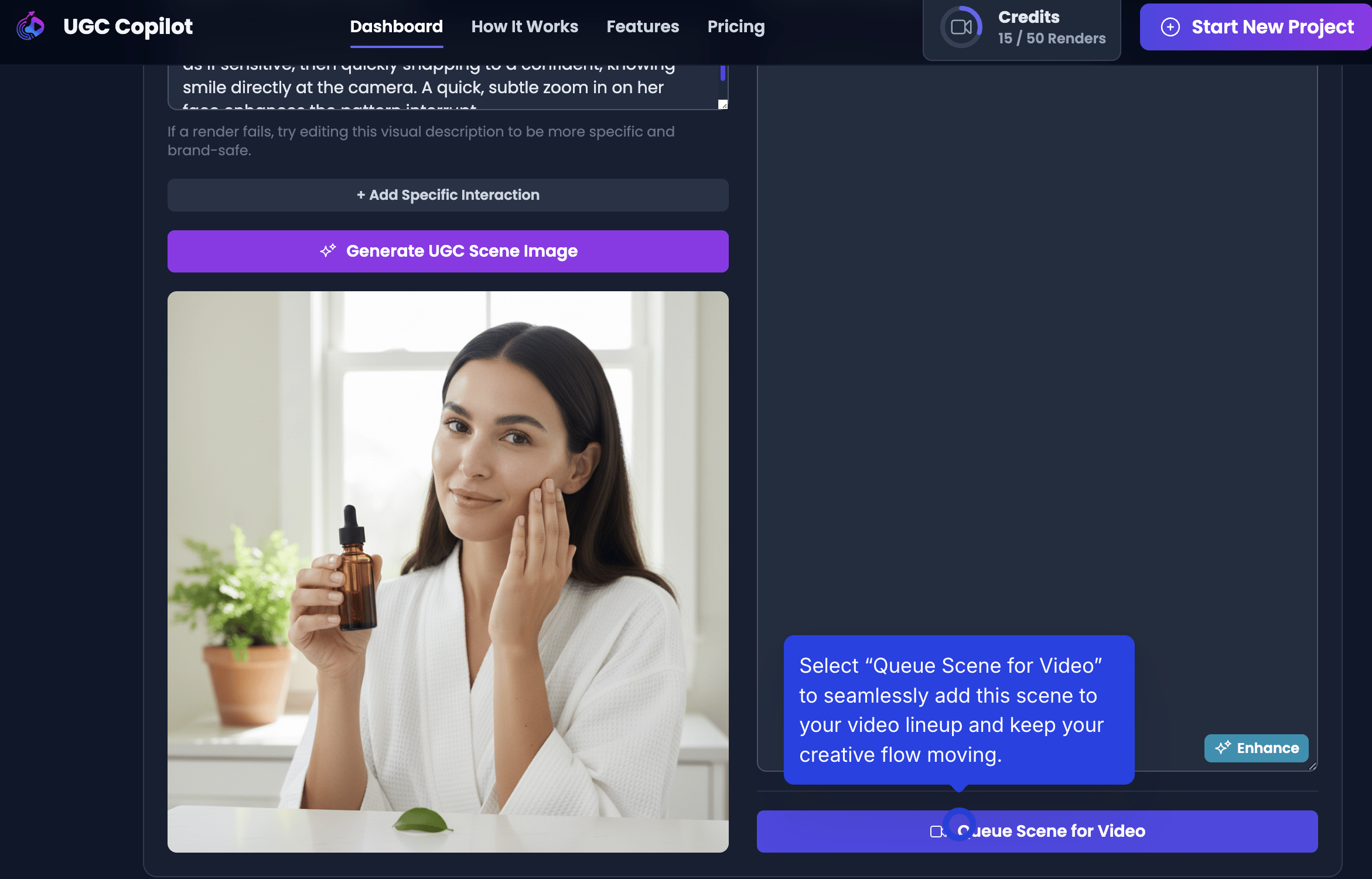
Task: Click the visual description scrollbar thumb
Action: pyautogui.click(x=722, y=73)
